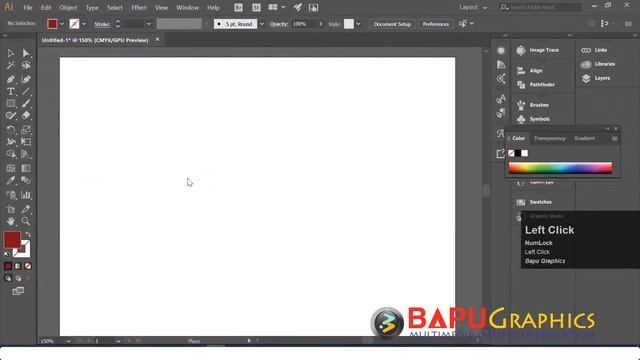Reset default fill and stroke

pyautogui.click(x=7, y=254)
